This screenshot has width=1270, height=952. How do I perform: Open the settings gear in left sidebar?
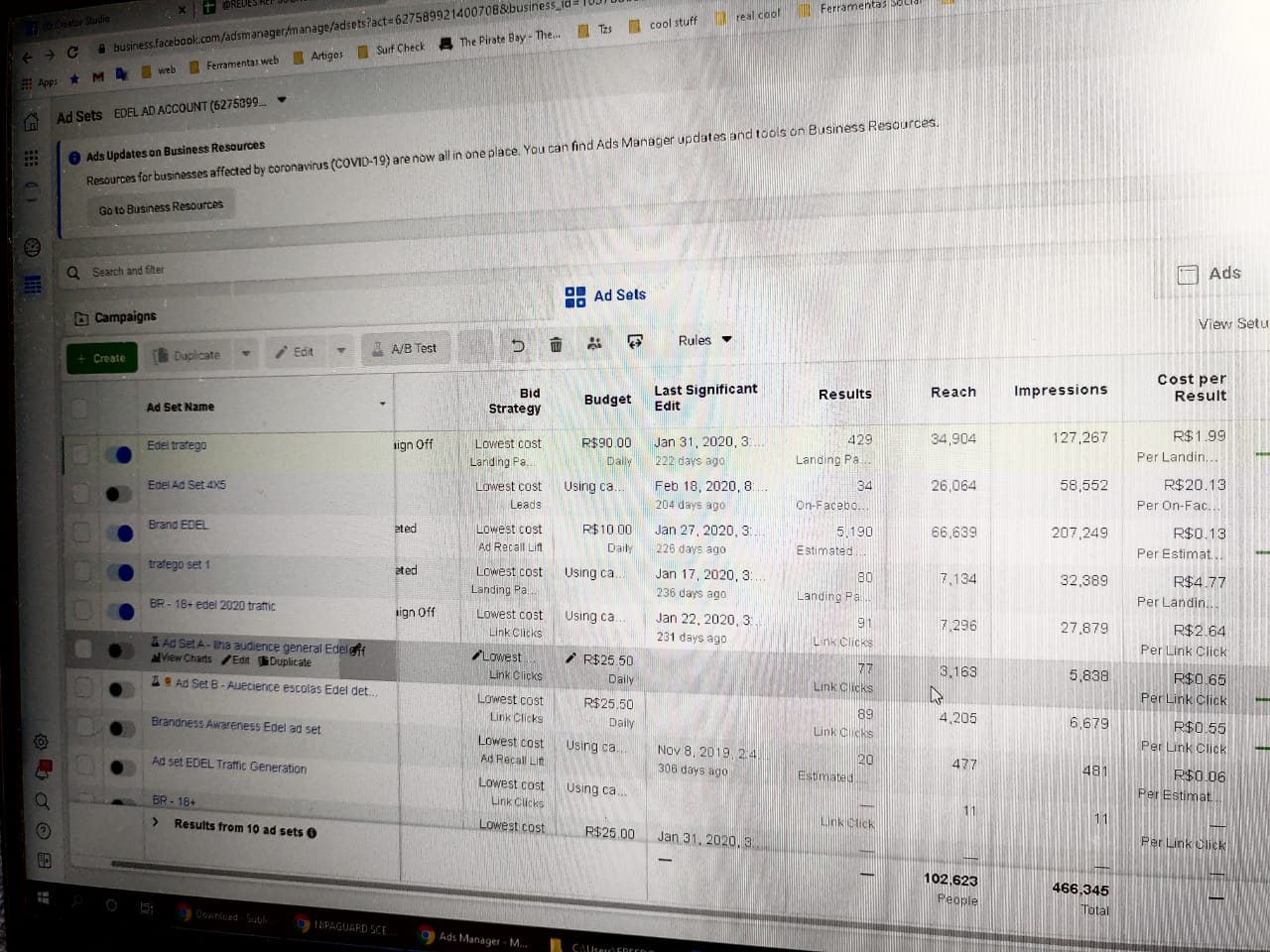41,742
